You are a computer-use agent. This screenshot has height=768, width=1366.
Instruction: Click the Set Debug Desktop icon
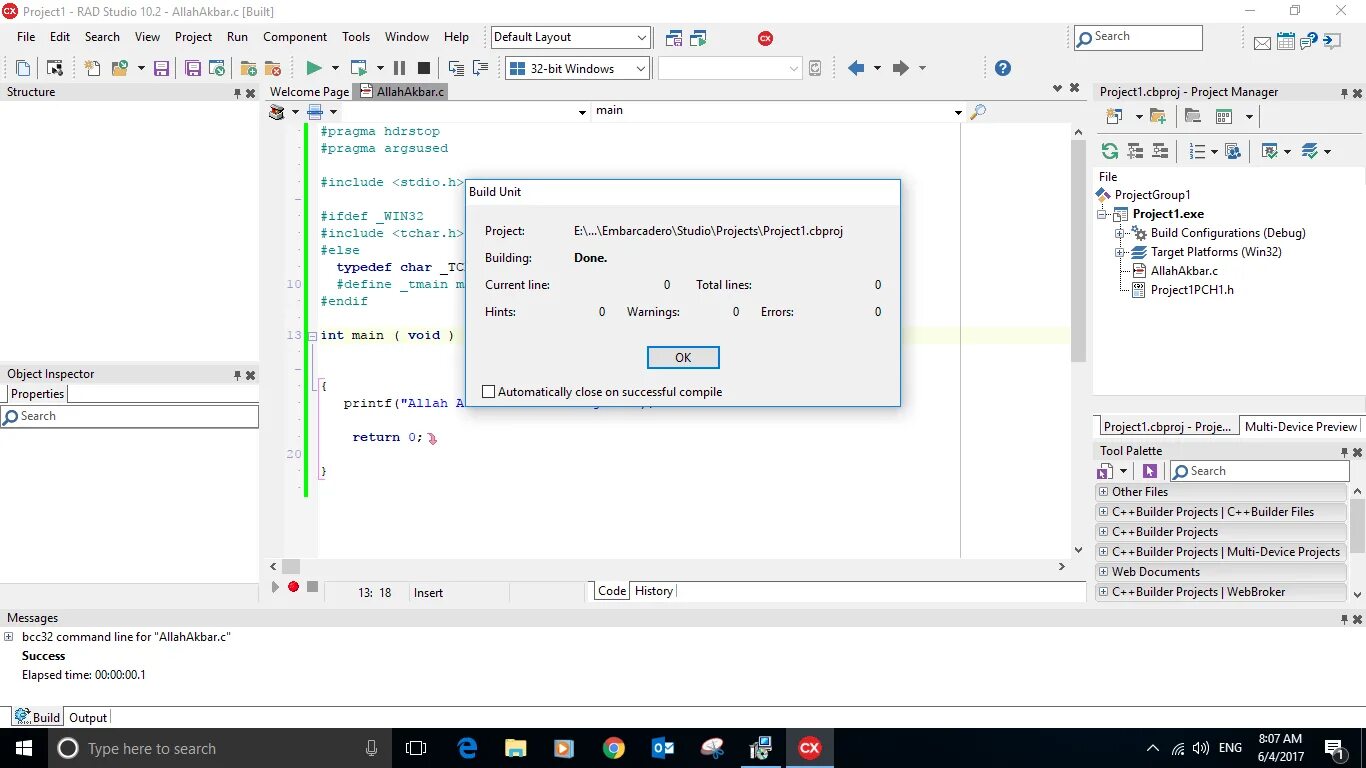(x=698, y=38)
